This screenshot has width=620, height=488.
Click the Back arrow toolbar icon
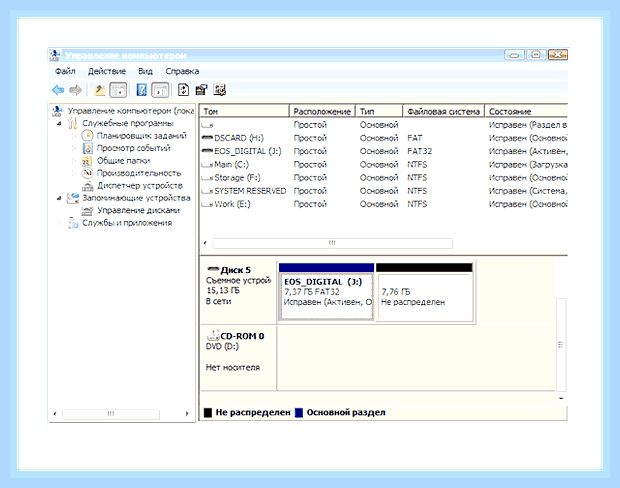(x=58, y=90)
